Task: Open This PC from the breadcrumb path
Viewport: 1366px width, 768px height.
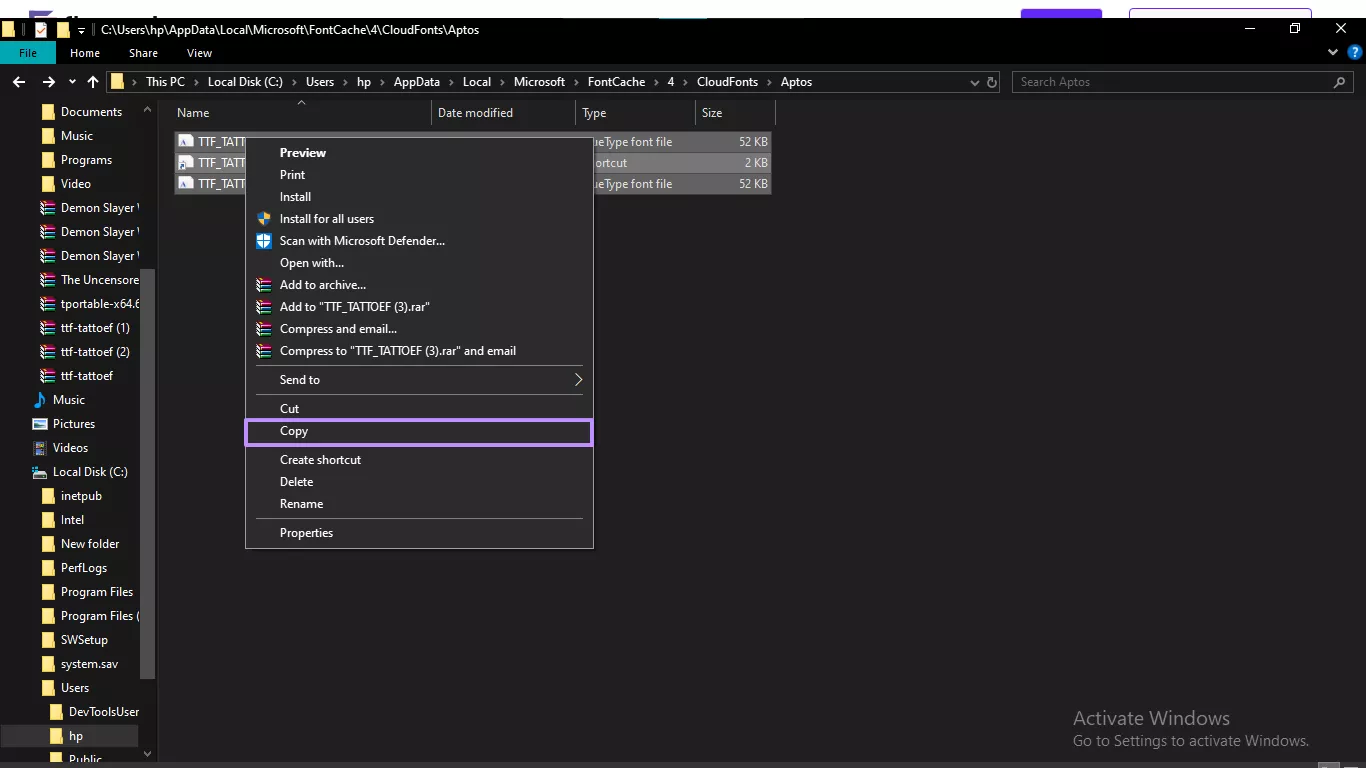Action: click(164, 82)
